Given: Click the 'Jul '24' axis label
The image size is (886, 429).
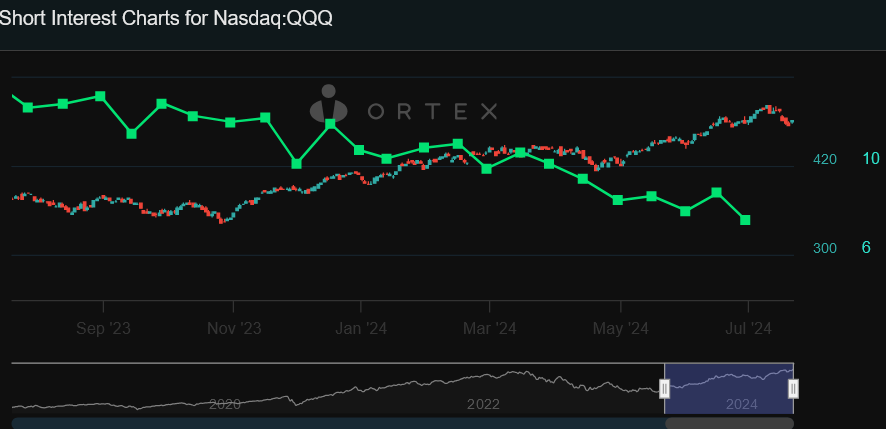Looking at the screenshot, I should coord(749,328).
